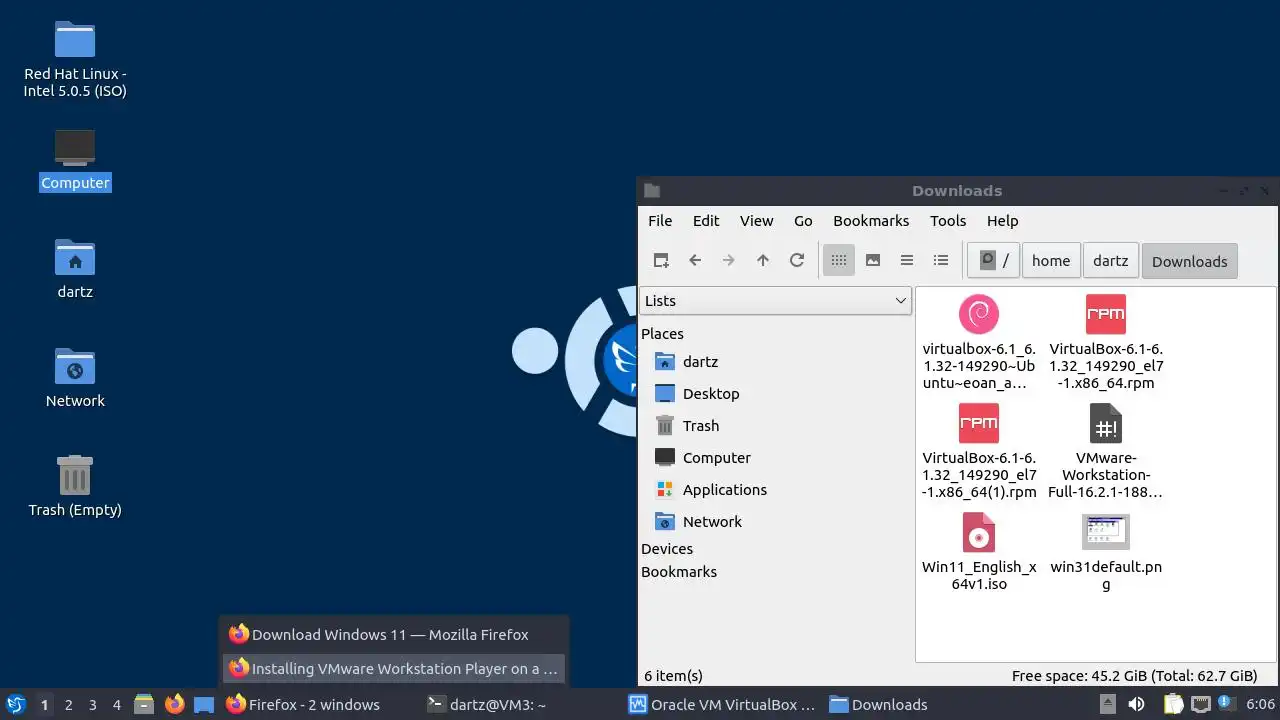Click the 'dartz' path button
The width and height of the screenshot is (1280, 720).
tap(1110, 260)
